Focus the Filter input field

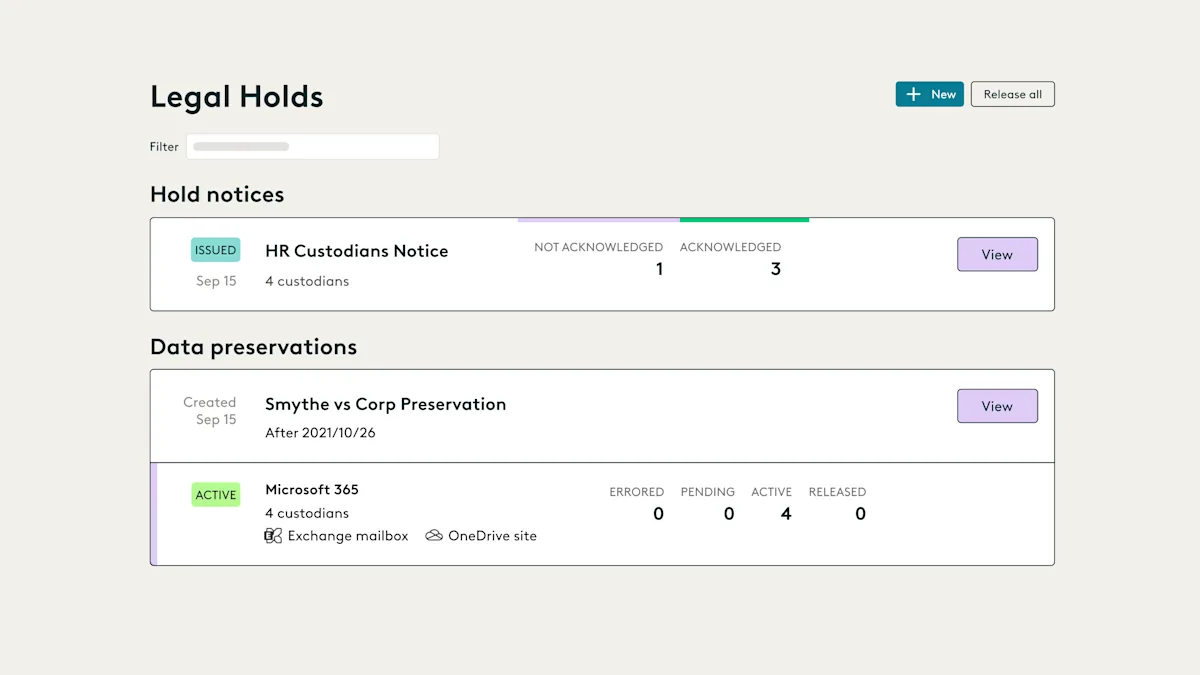313,146
